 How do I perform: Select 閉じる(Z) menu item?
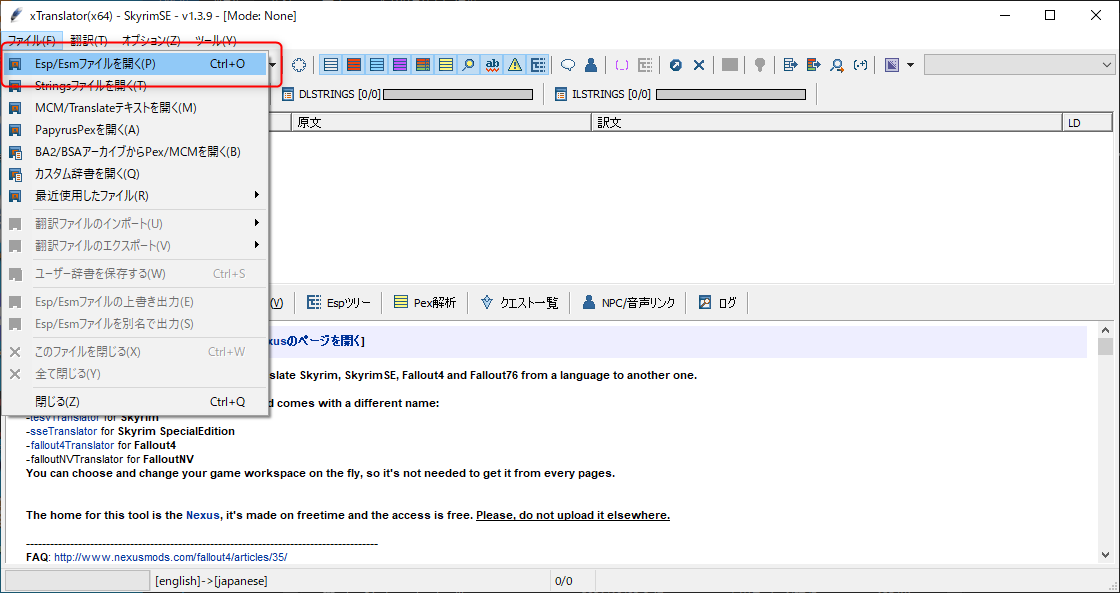pos(135,402)
